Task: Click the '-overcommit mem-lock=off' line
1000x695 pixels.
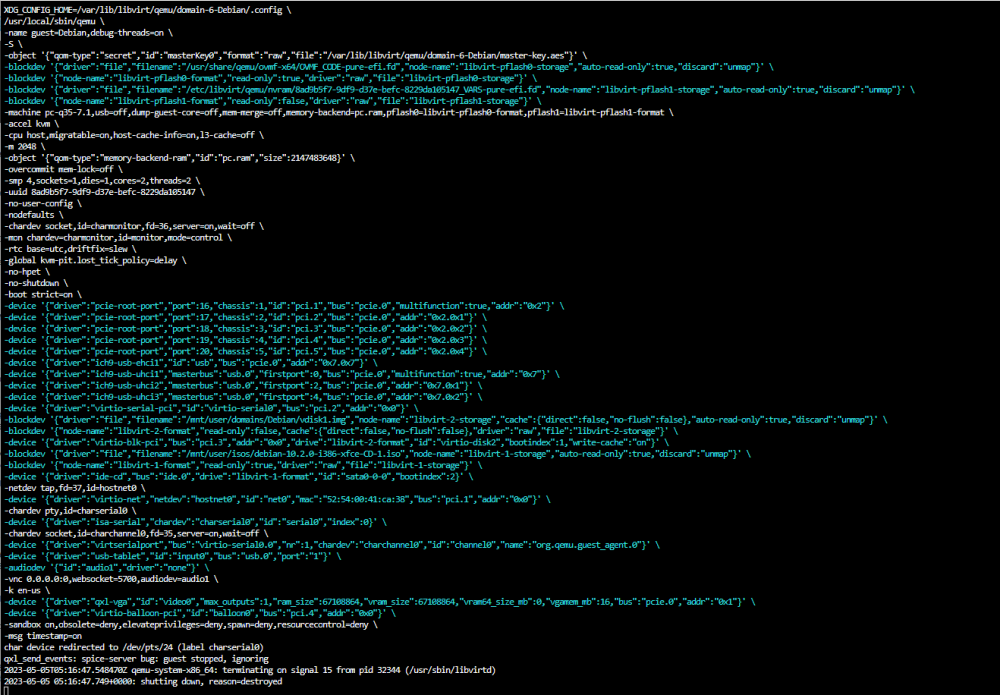Action: pos(63,170)
